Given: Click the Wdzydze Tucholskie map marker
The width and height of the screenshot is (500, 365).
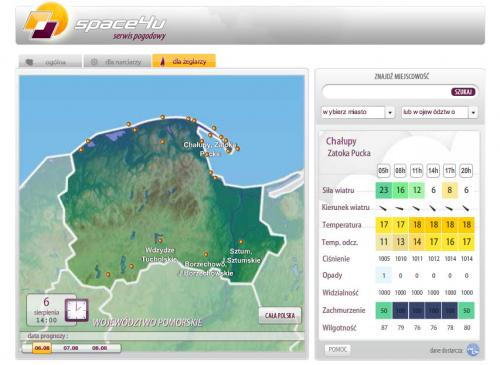Looking at the screenshot, I should click(x=161, y=241).
